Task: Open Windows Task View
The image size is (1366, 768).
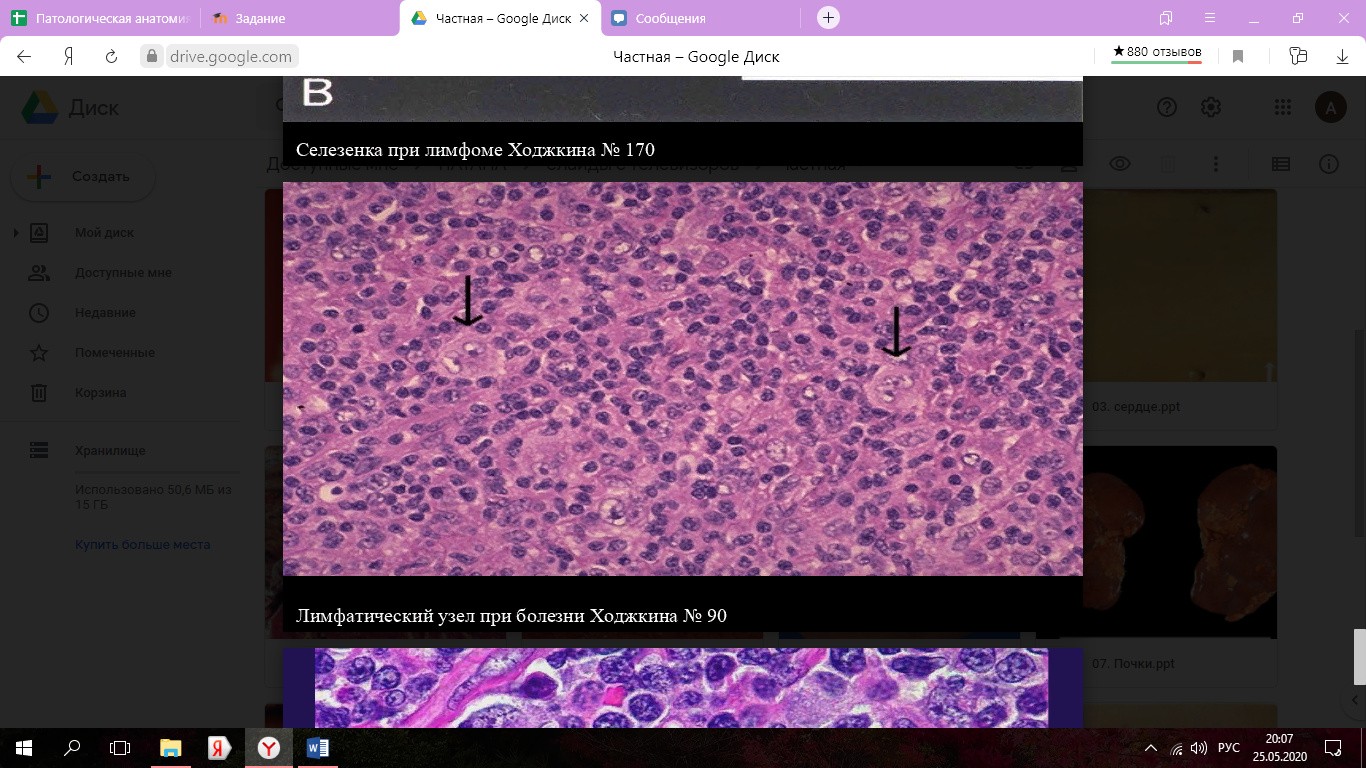Action: (120, 747)
